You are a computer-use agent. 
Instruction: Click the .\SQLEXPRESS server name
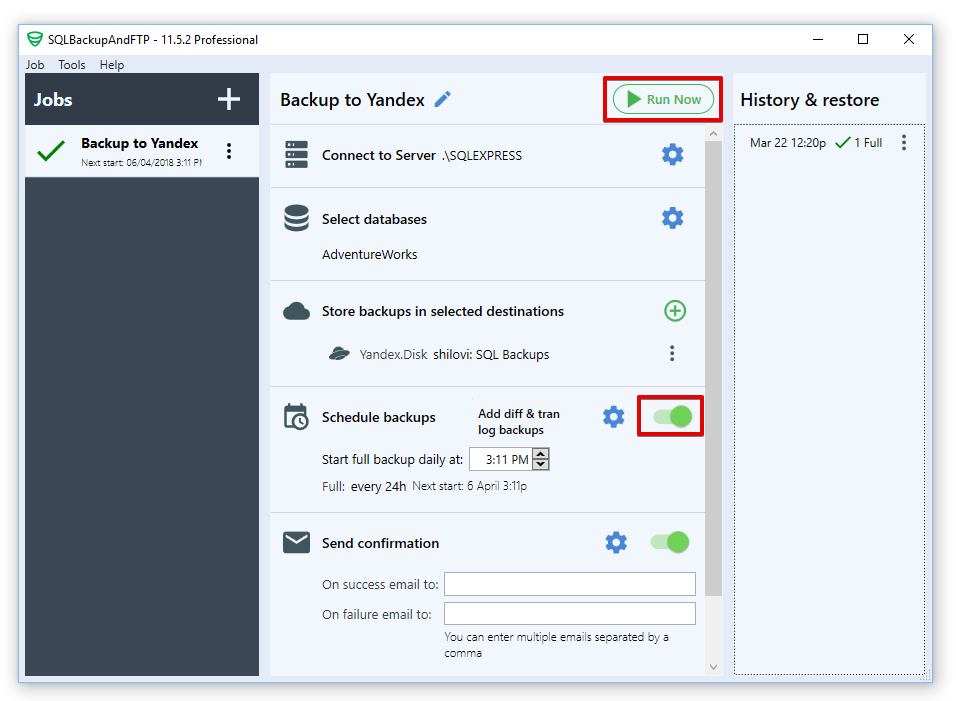[482, 155]
